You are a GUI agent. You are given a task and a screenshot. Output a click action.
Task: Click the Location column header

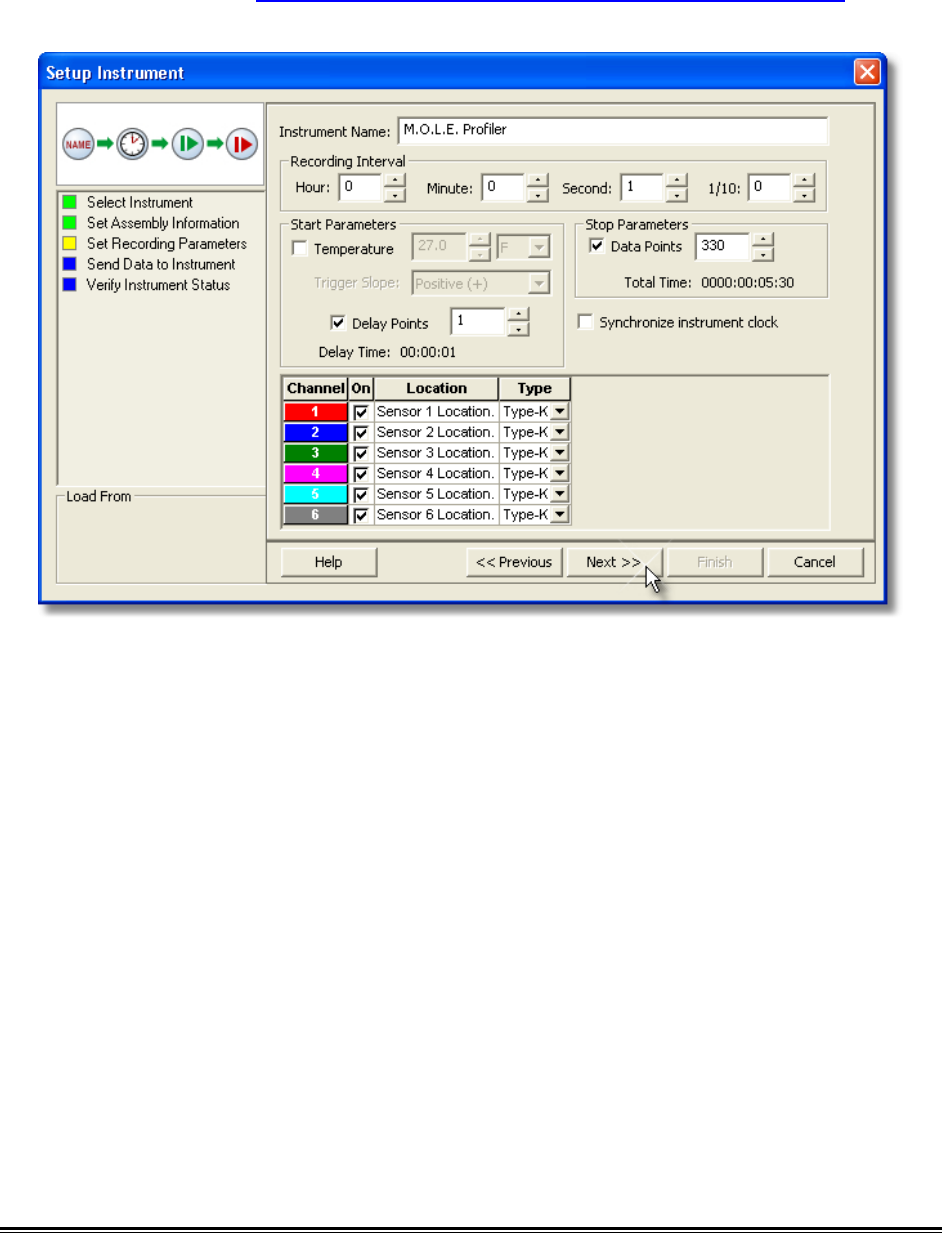pyautogui.click(x=436, y=389)
